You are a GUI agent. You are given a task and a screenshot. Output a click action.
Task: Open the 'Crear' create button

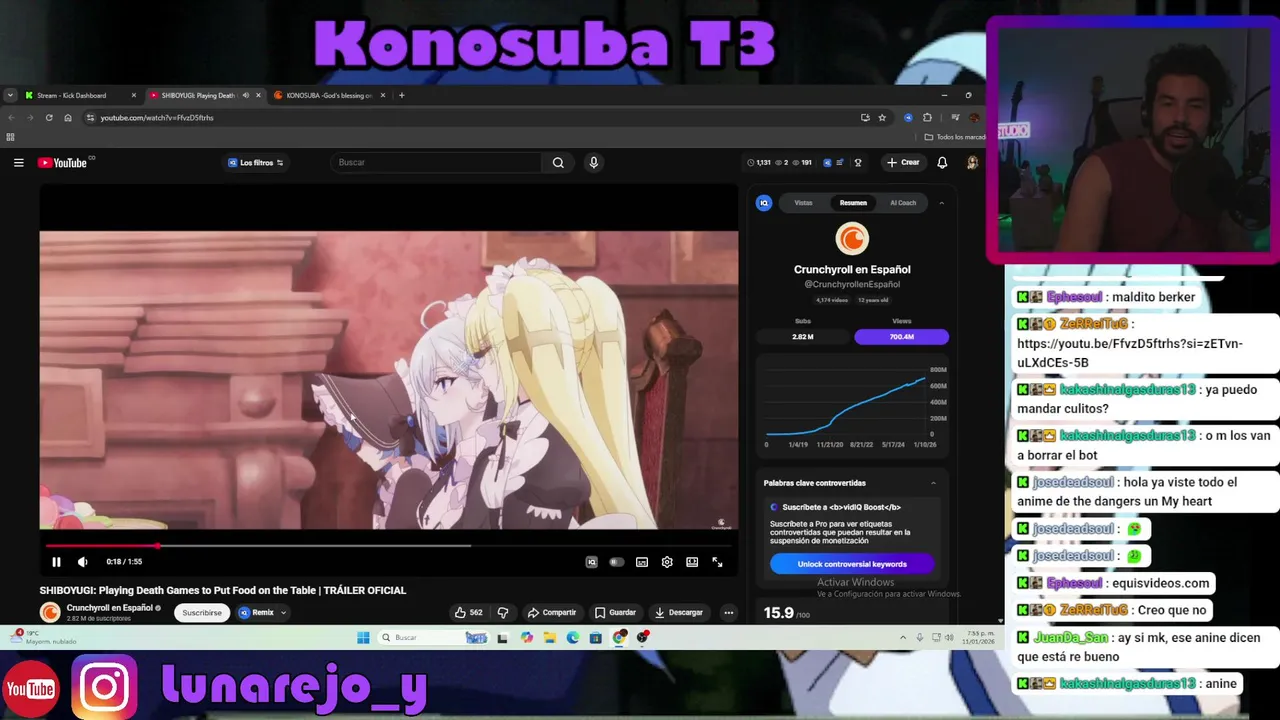(903, 163)
